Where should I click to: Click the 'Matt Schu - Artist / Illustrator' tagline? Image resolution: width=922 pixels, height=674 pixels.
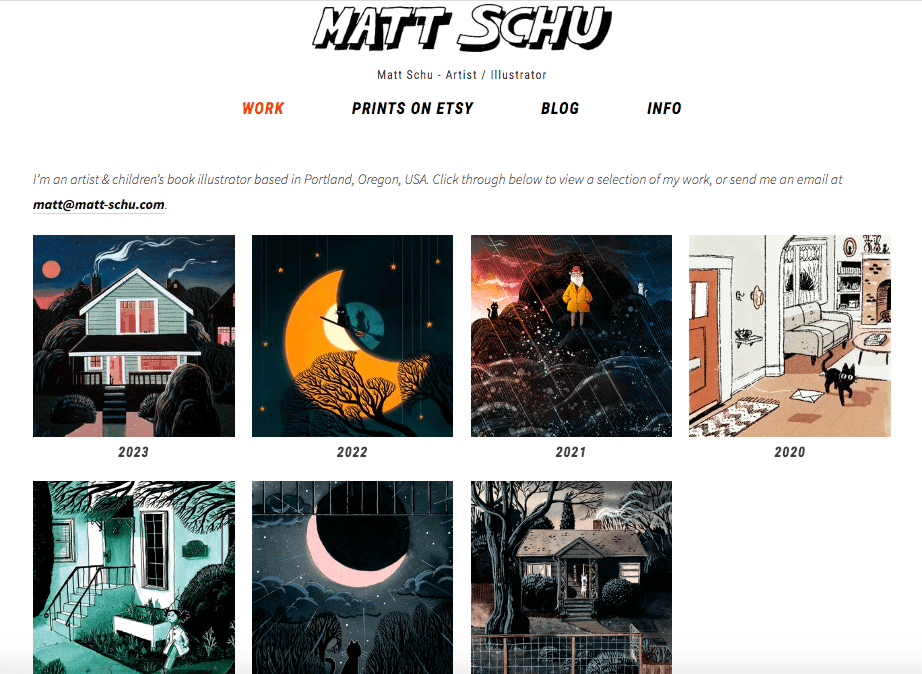point(462,75)
